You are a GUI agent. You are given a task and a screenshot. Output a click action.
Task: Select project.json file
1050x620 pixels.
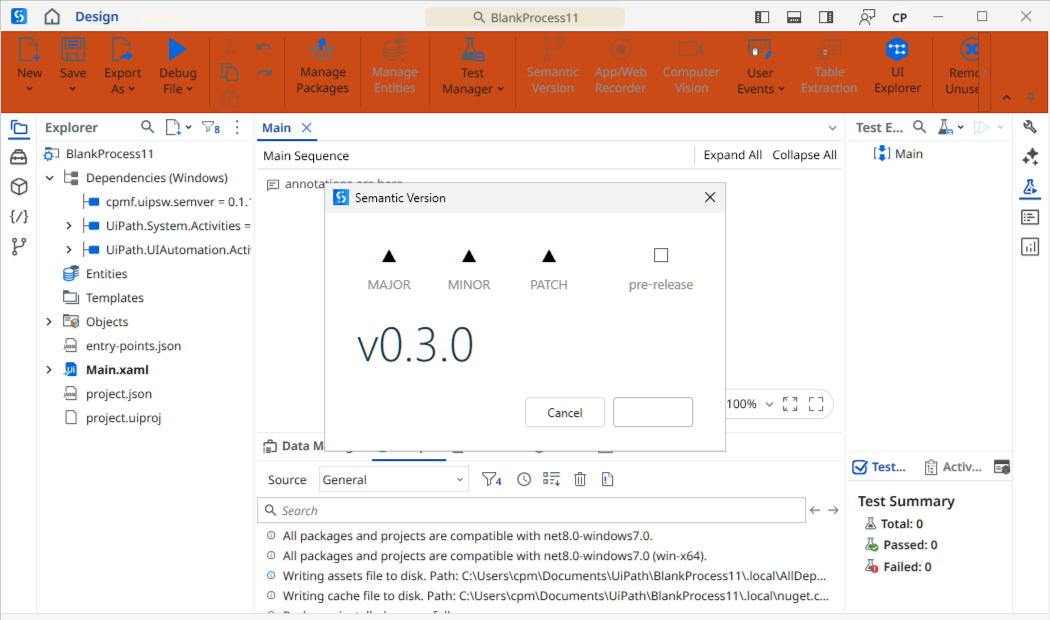point(118,394)
